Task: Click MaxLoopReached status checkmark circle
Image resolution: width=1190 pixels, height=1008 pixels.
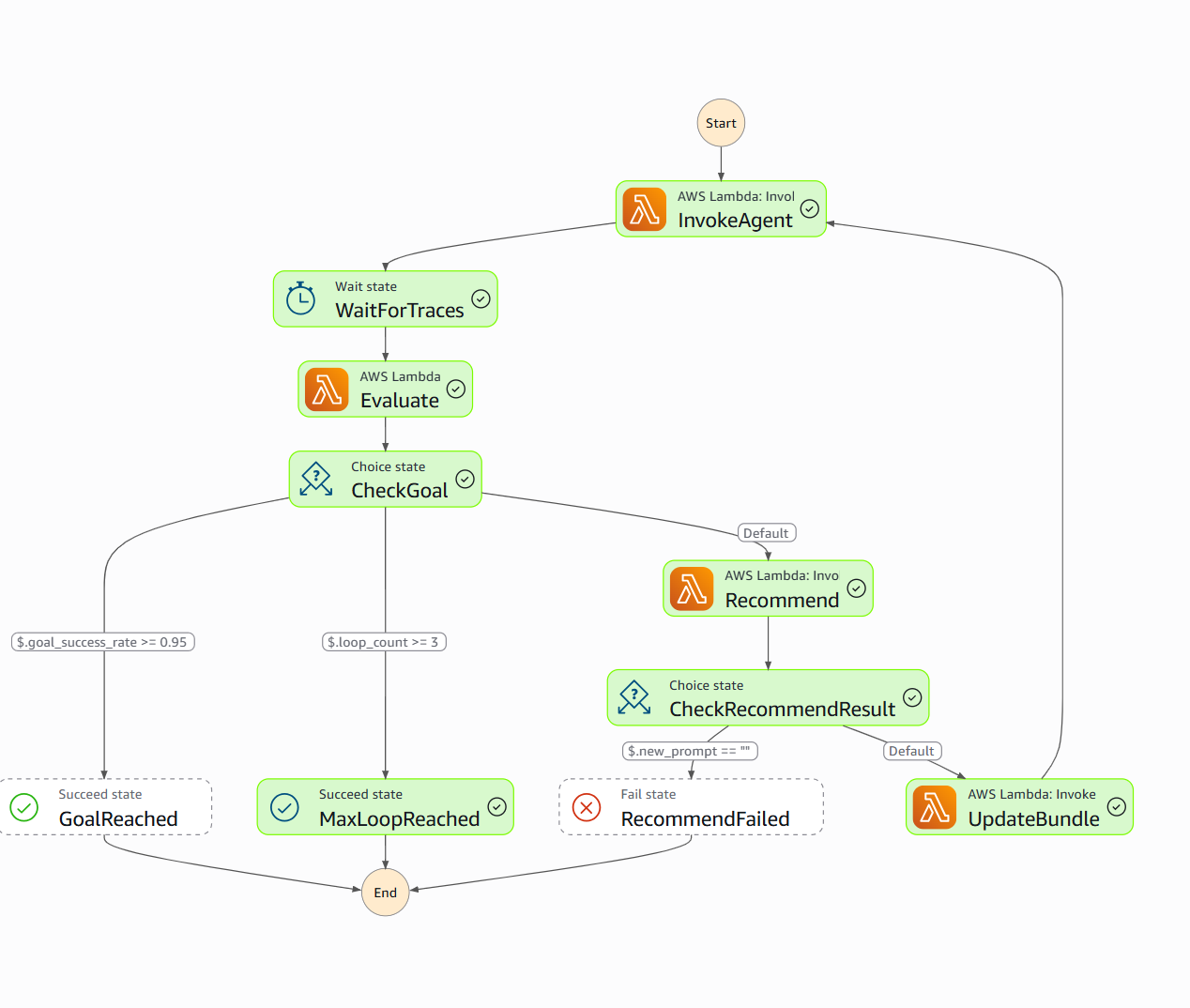Action: pyautogui.click(x=497, y=806)
